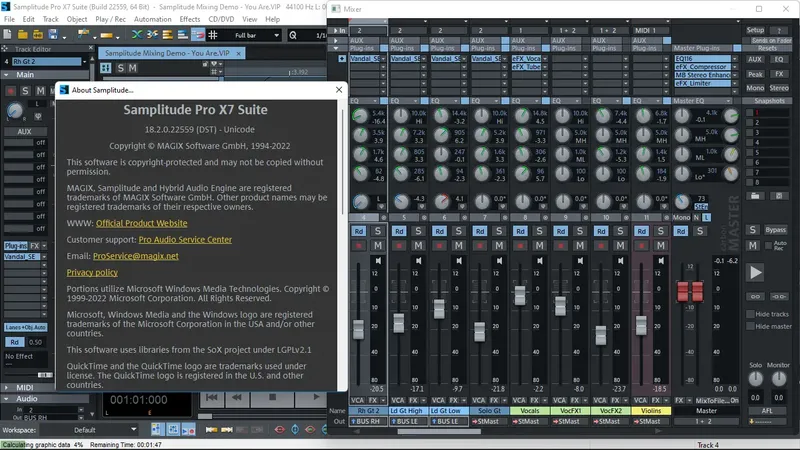800x450 pixels.
Task: Click the track arrangement icon left of S M
Action: (x=106, y=68)
